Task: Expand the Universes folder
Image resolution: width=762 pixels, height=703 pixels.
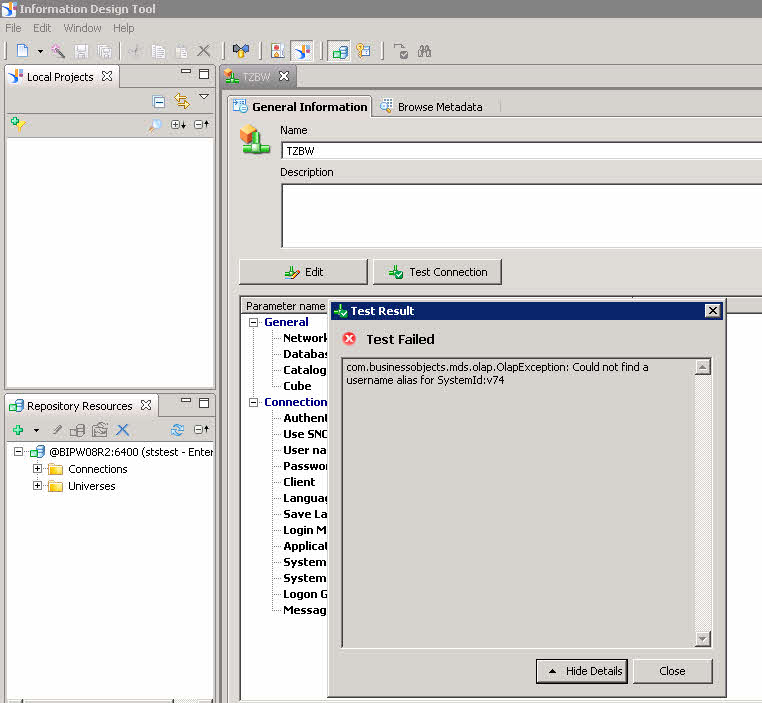Action: (x=37, y=486)
